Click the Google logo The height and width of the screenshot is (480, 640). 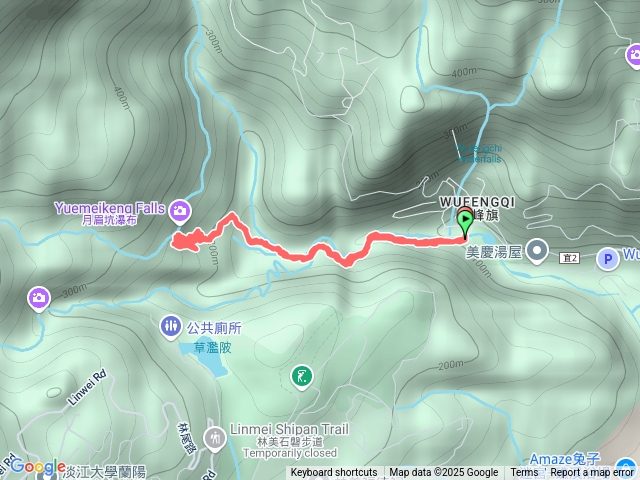click(x=38, y=466)
